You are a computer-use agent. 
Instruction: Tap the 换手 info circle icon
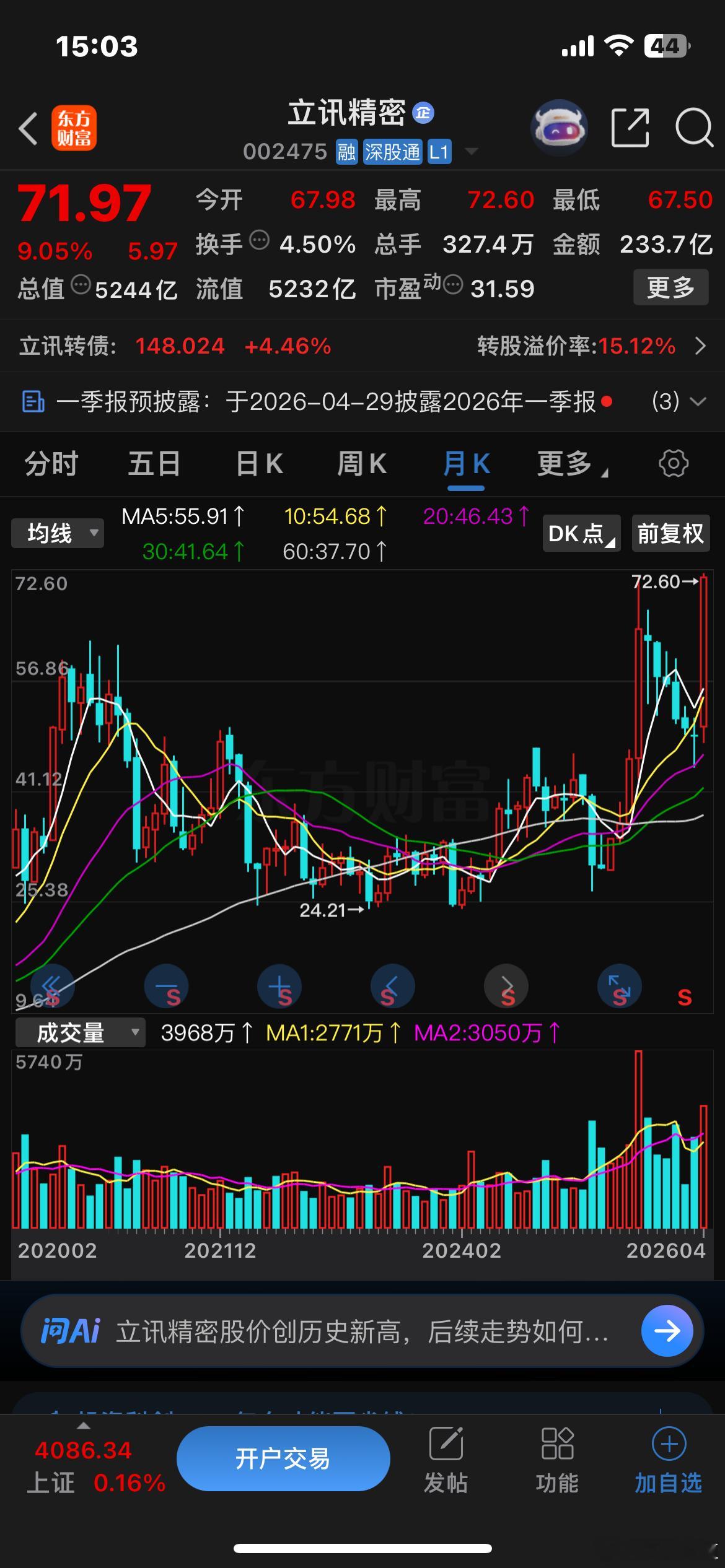(259, 240)
